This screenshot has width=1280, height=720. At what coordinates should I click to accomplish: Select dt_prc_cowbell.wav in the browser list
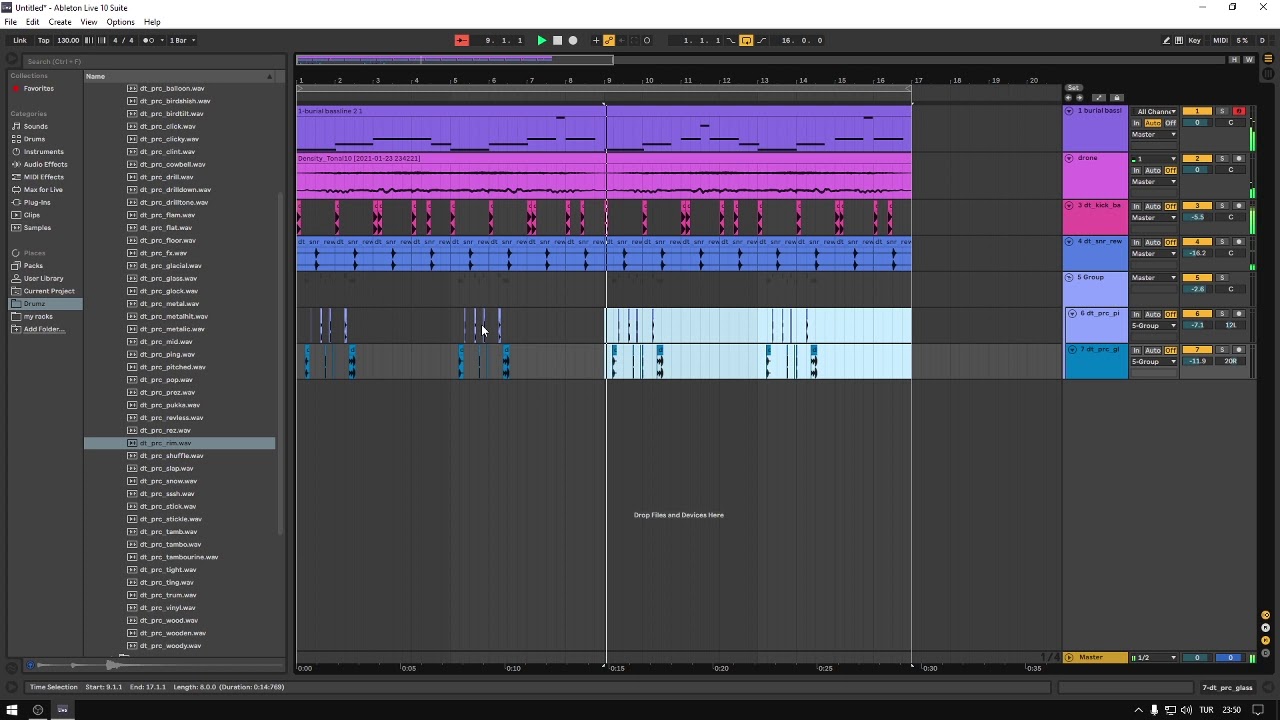[x=172, y=164]
